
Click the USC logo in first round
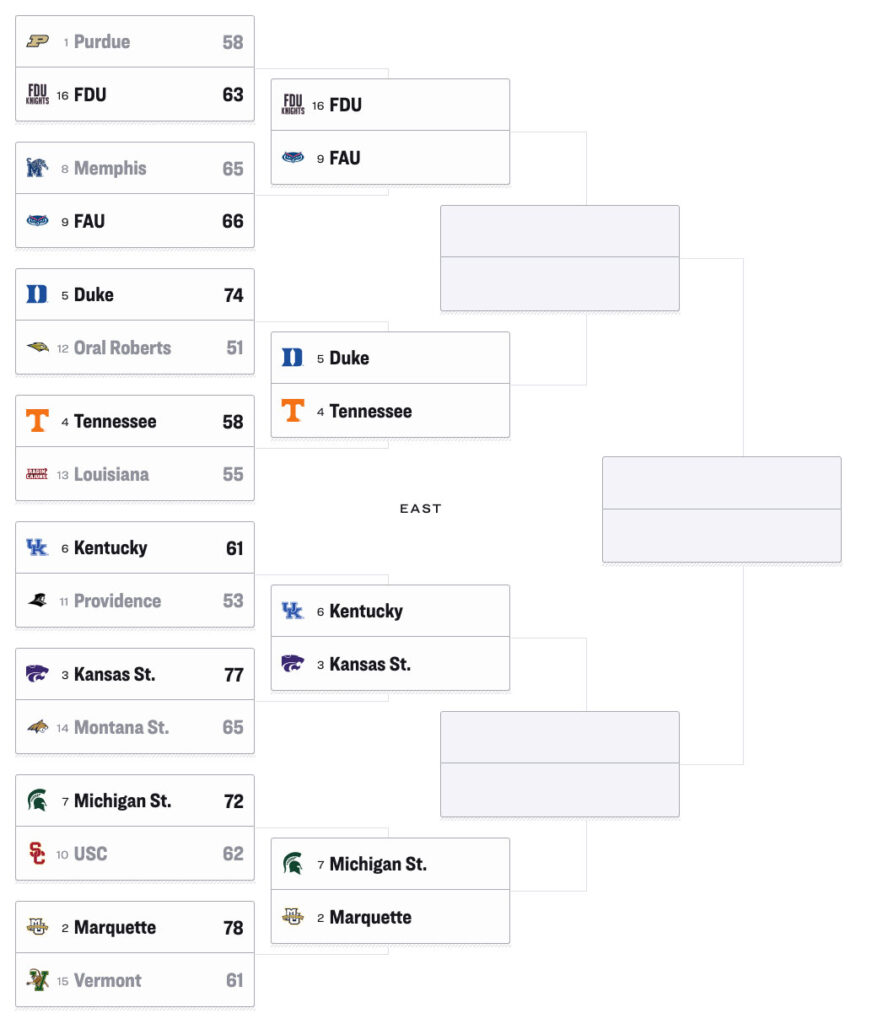click(x=37, y=853)
